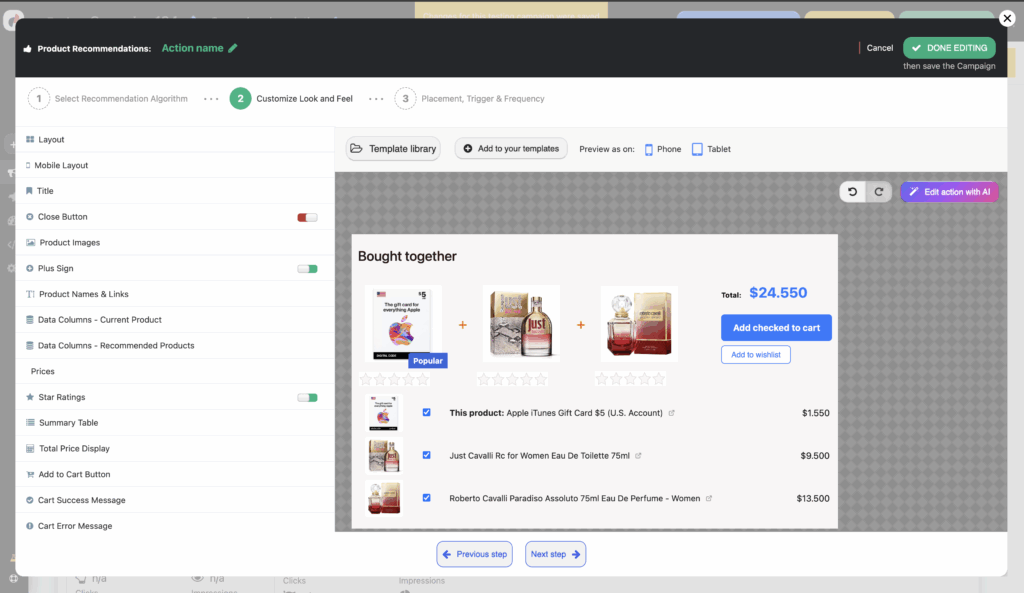Viewport: 1024px width, 593px height.
Task: Click the undo arrow icon
Action: (x=853, y=192)
